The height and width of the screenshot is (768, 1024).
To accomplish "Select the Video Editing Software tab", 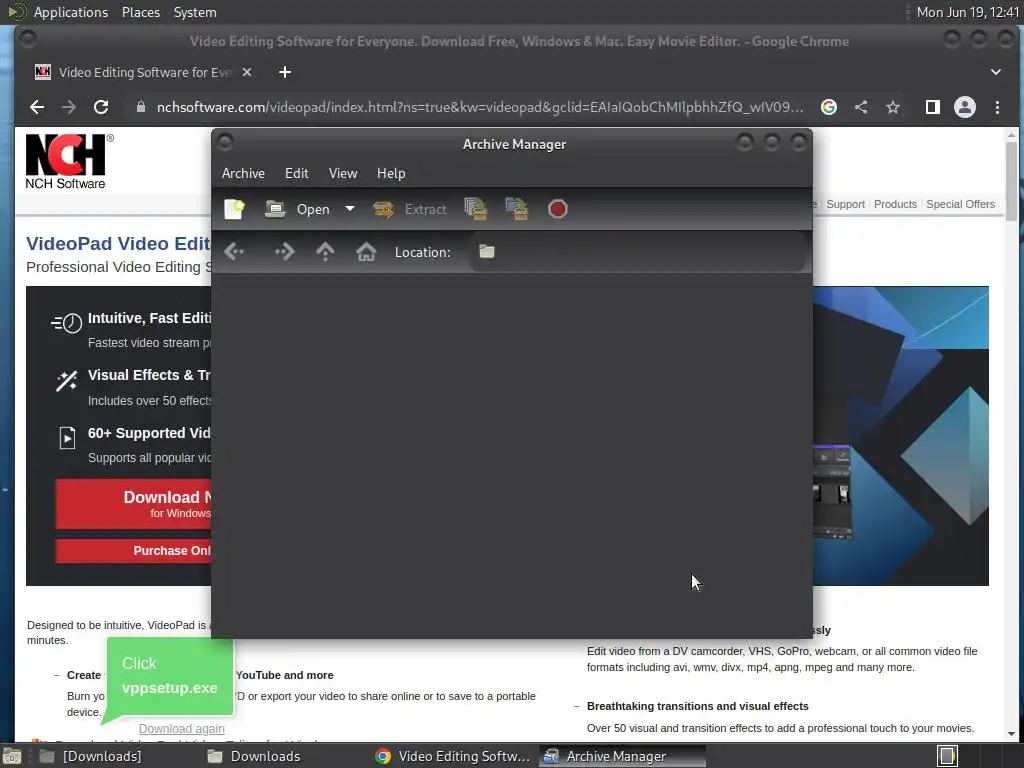I will [144, 72].
